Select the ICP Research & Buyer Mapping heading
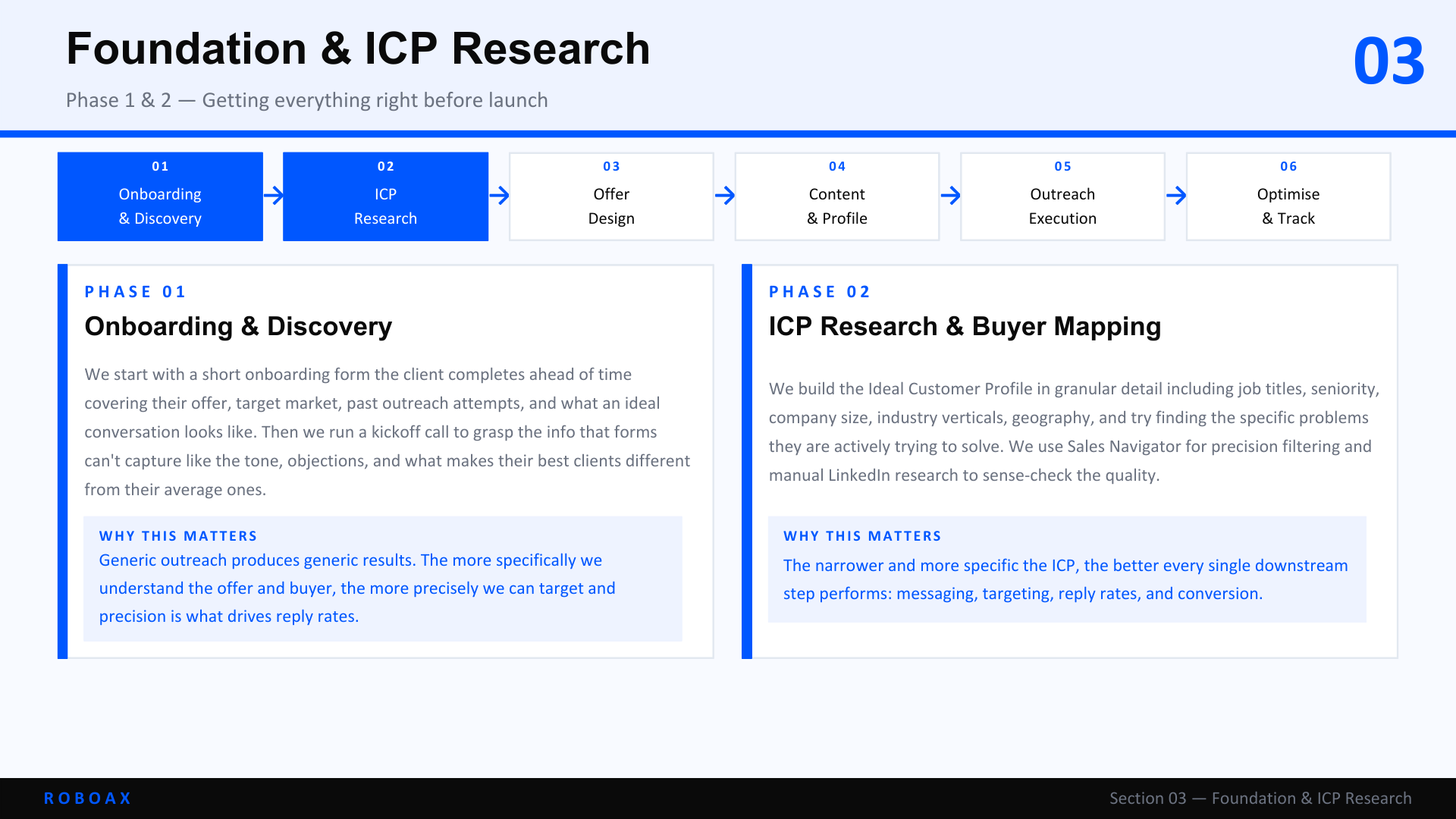The width and height of the screenshot is (1456, 819). 965,326
